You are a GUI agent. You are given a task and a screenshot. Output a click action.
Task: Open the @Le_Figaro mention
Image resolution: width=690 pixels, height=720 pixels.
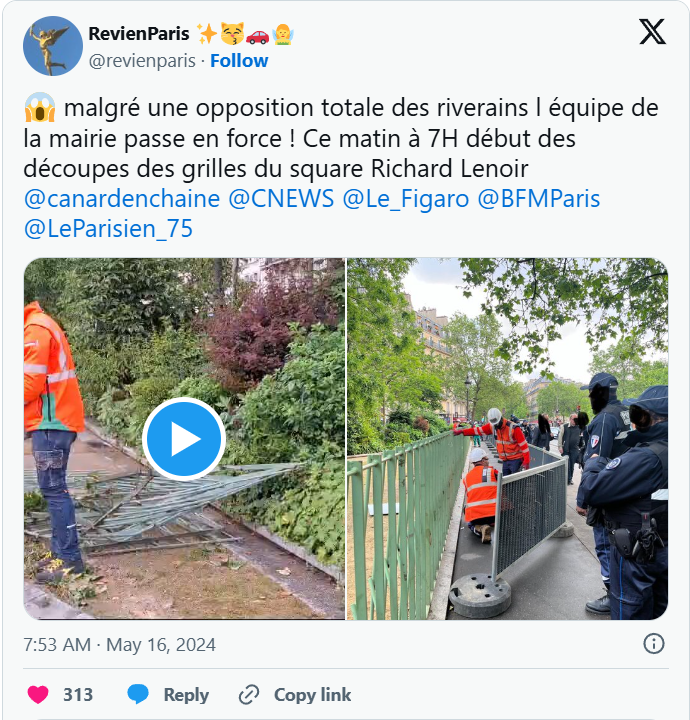coord(406,199)
